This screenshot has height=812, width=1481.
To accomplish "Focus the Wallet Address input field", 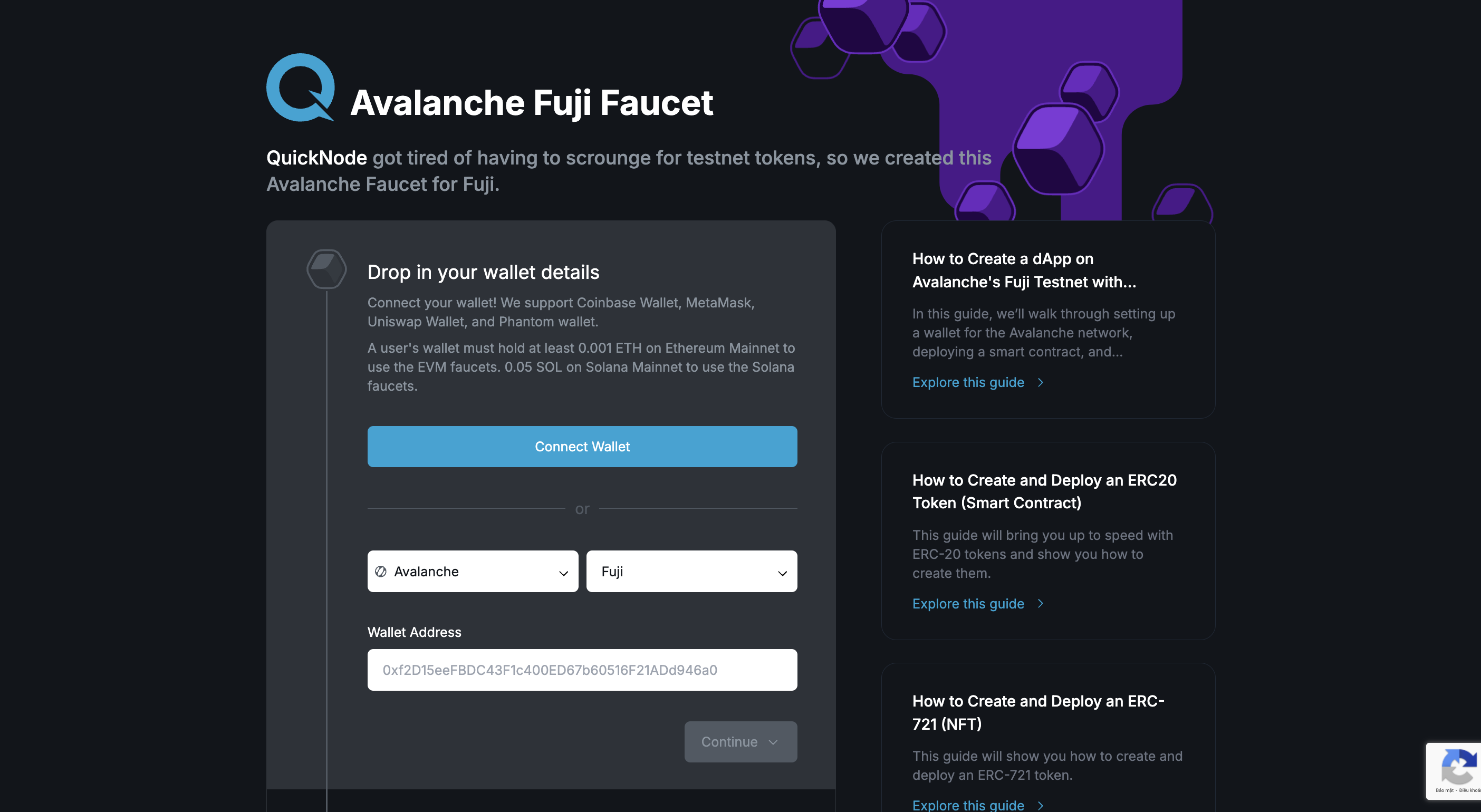I will (582, 670).
